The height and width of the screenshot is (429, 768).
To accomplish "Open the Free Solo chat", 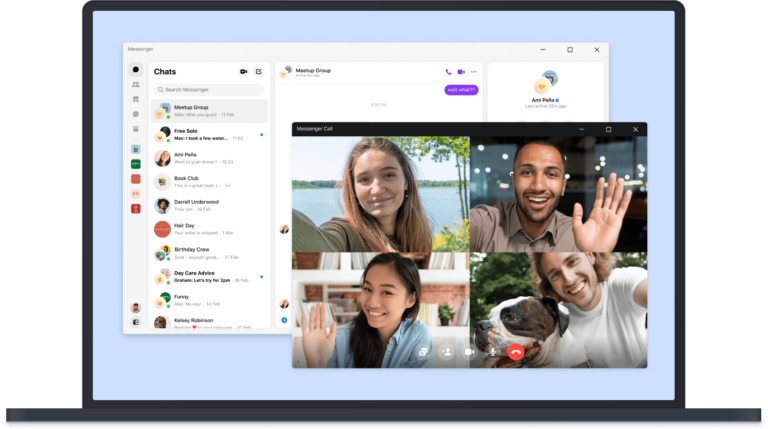I will pos(209,135).
